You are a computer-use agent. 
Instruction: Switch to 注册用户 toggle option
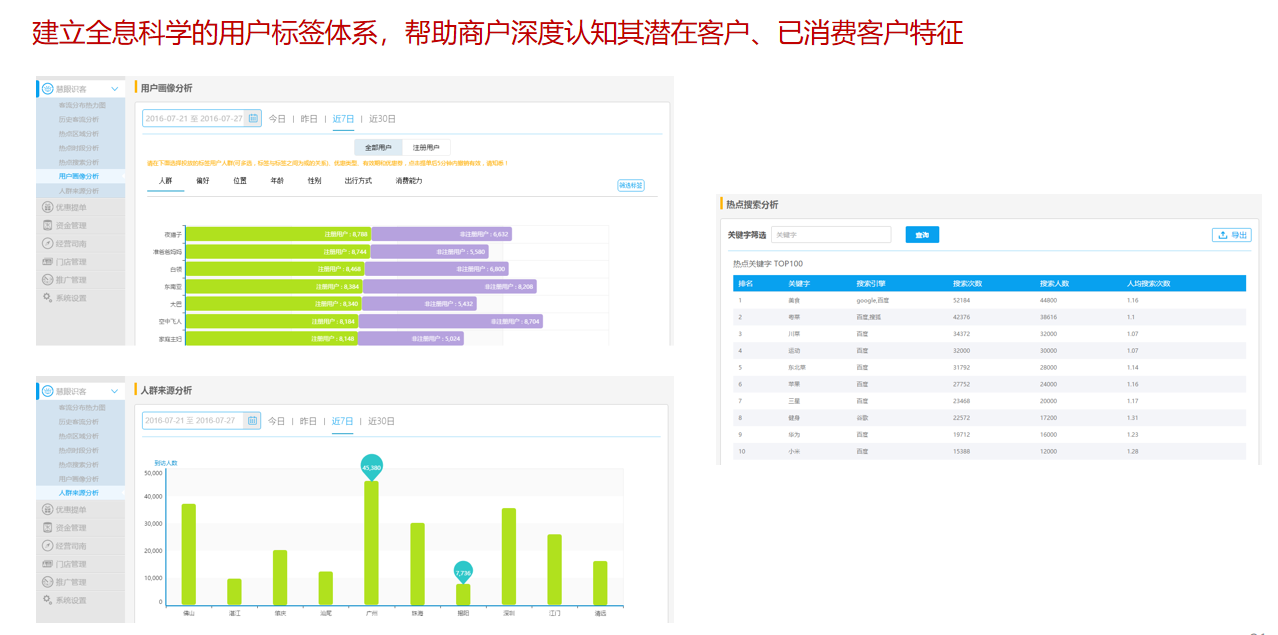tap(426, 147)
